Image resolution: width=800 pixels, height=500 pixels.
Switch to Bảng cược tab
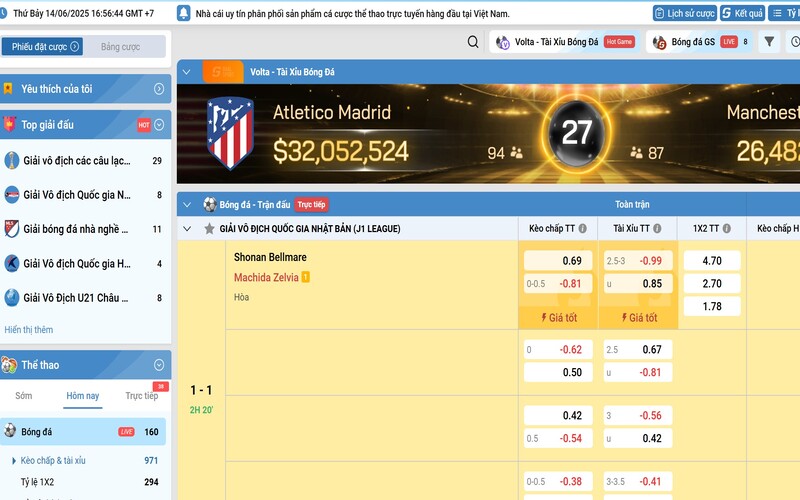point(120,46)
